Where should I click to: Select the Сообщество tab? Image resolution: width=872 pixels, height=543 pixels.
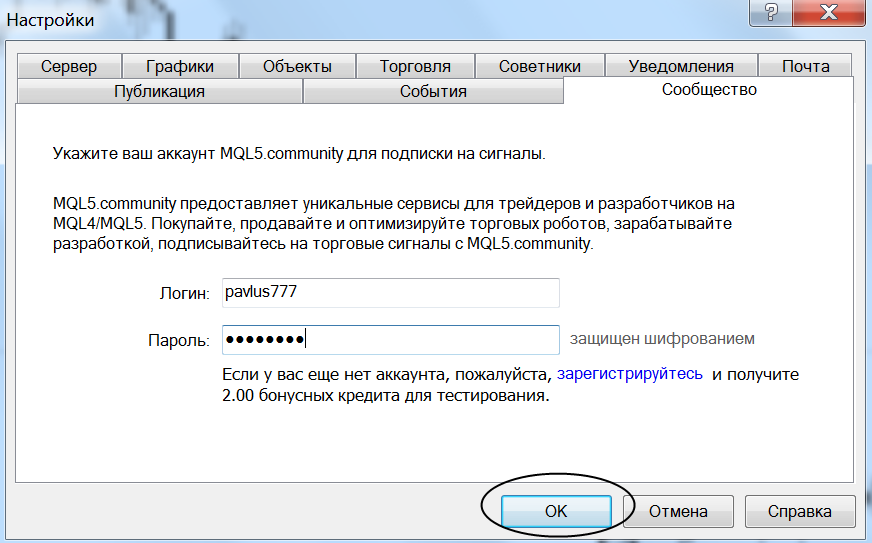[x=708, y=90]
